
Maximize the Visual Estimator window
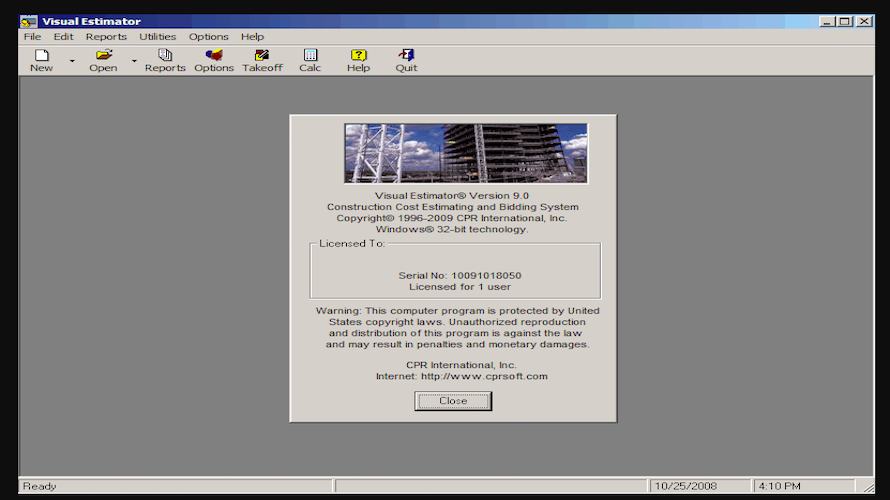click(846, 21)
